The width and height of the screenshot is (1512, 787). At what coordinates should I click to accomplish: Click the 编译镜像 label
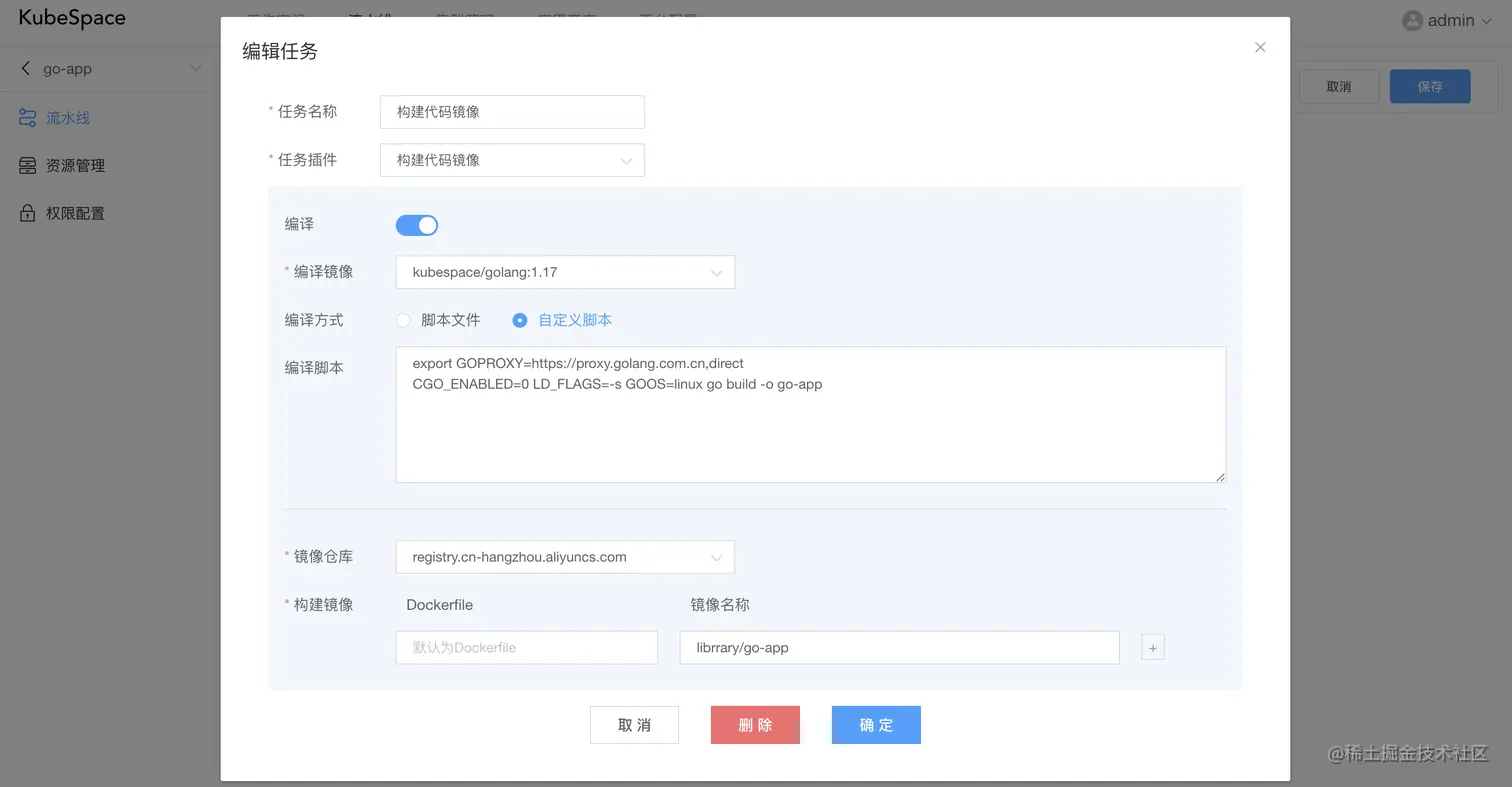pos(323,272)
